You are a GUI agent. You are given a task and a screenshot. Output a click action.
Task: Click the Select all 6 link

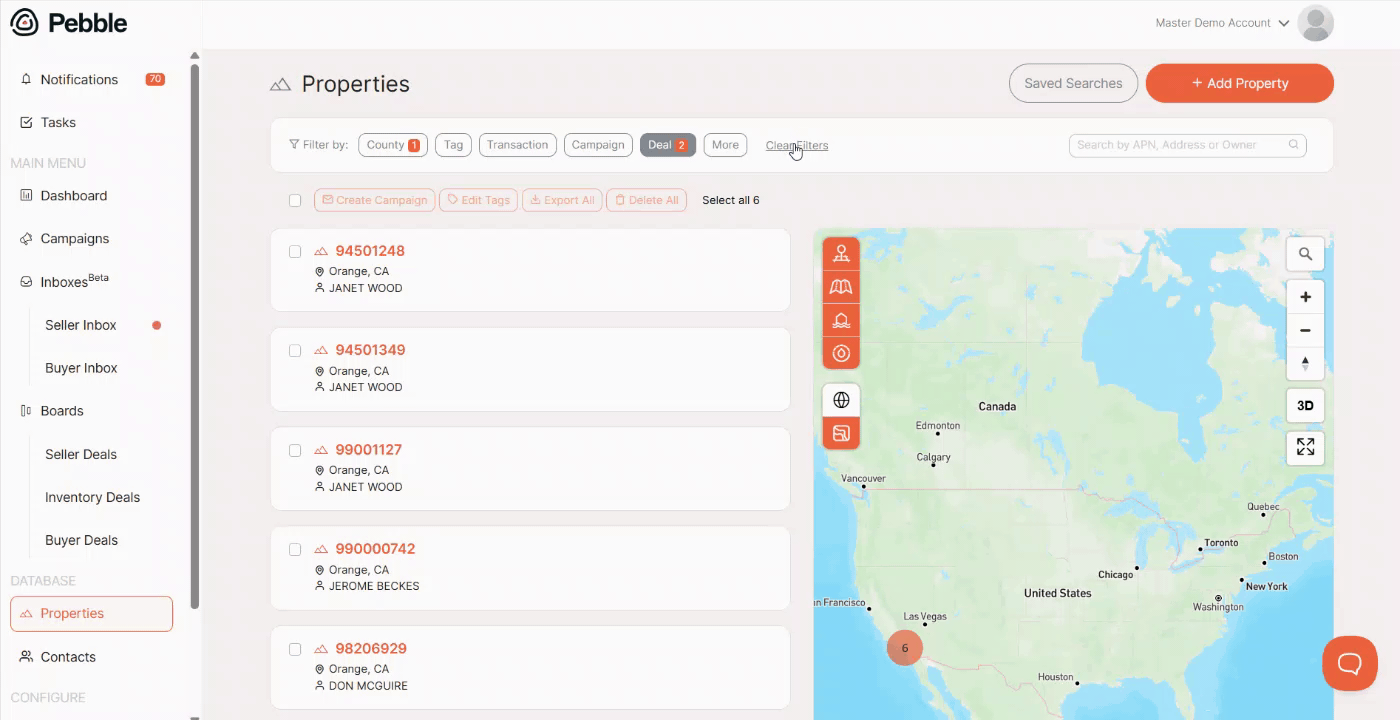pyautogui.click(x=731, y=200)
